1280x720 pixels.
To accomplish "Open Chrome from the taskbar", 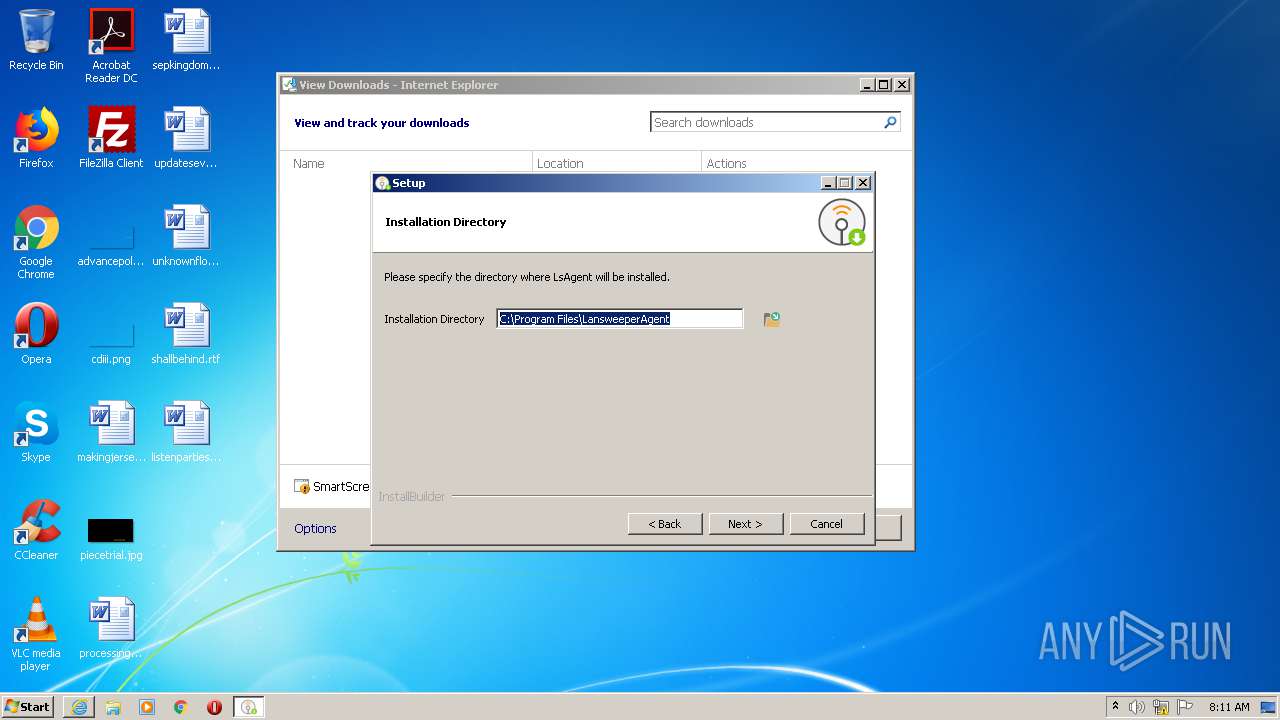I will tap(181, 707).
